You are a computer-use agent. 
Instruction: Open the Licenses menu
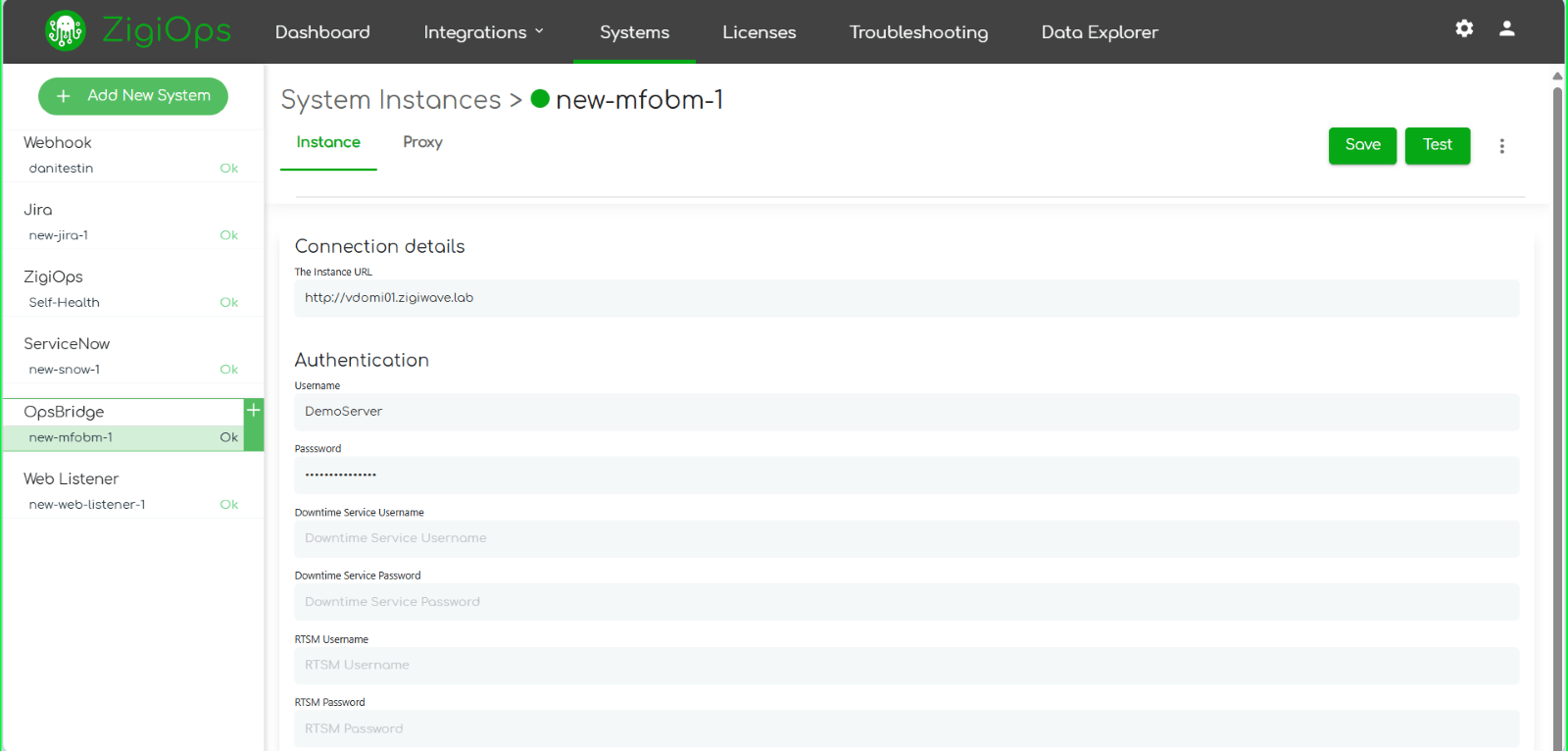759,32
